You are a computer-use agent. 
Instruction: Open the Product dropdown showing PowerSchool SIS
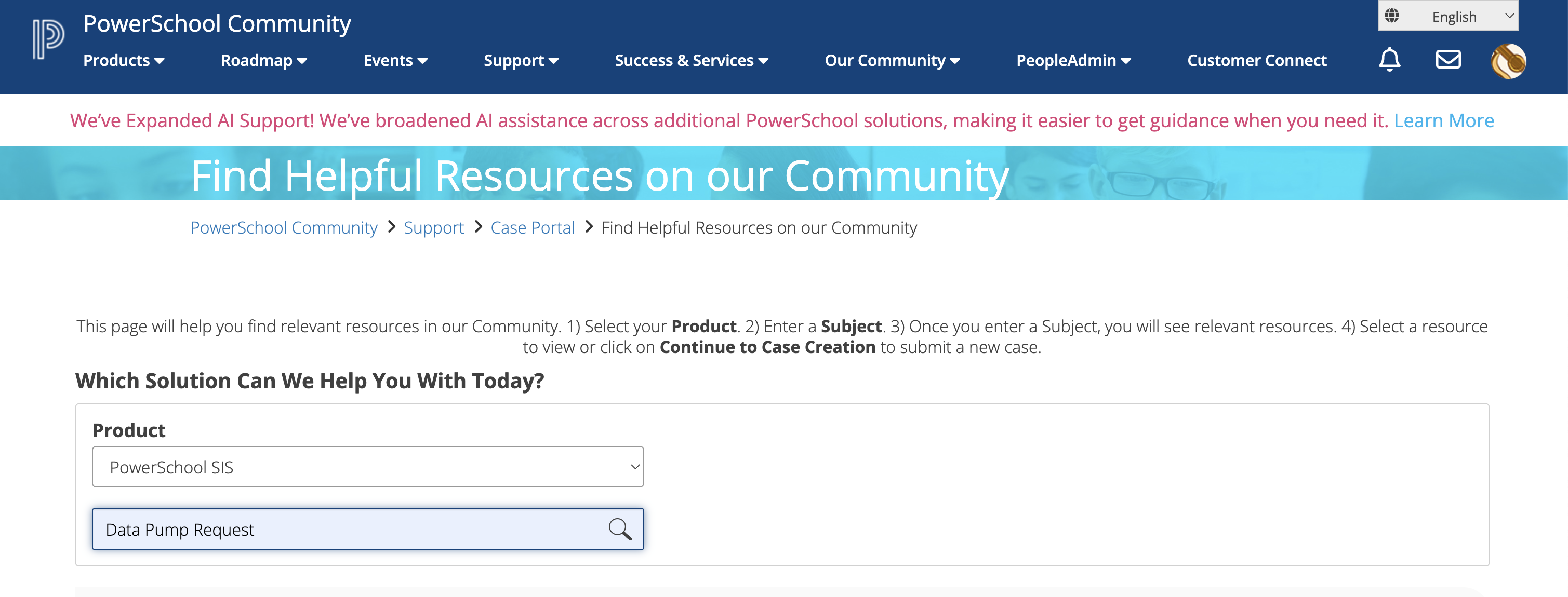(x=367, y=466)
